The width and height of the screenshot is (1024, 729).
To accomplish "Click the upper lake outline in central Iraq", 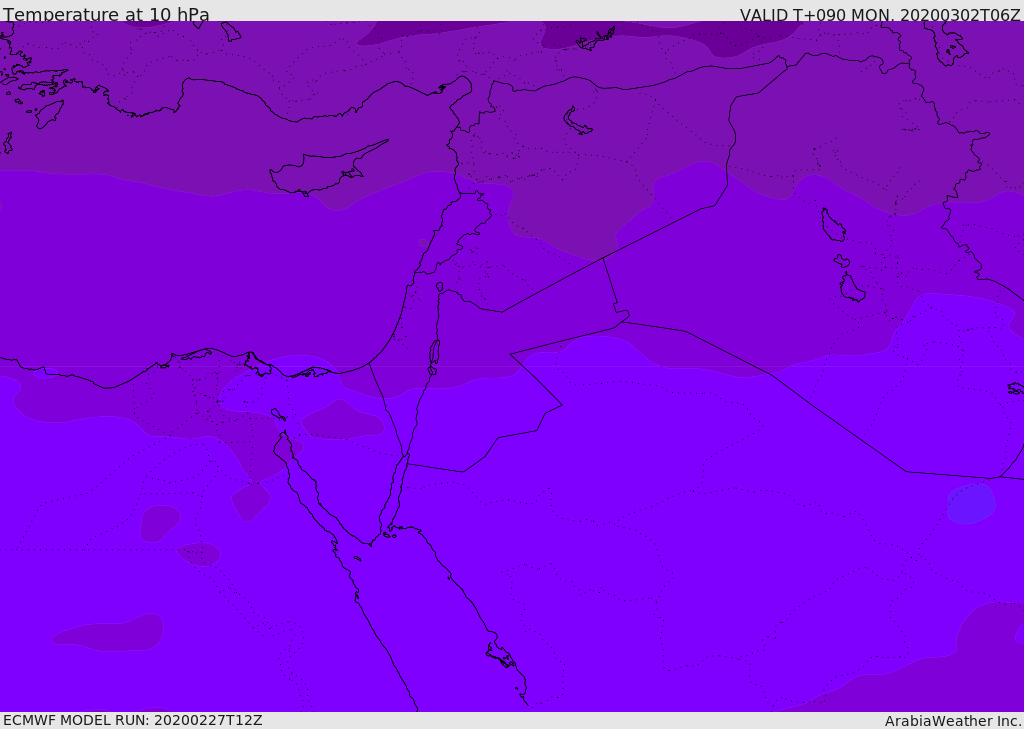I will (832, 225).
